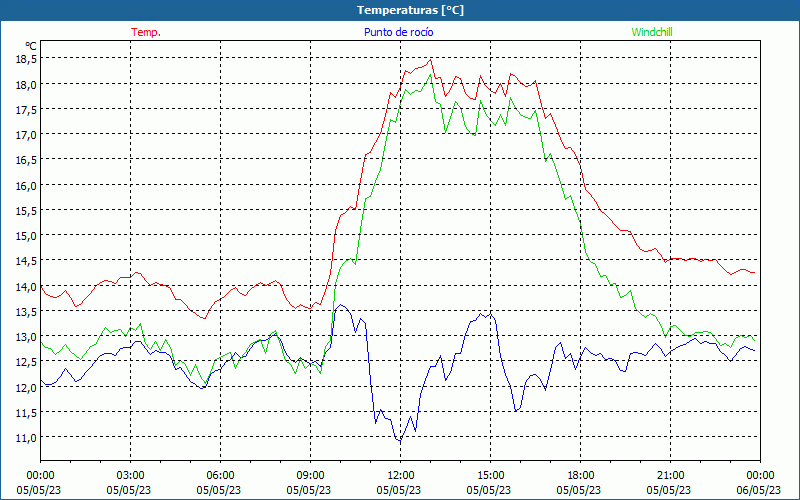Click the 12:00 time axis label

click(401, 476)
